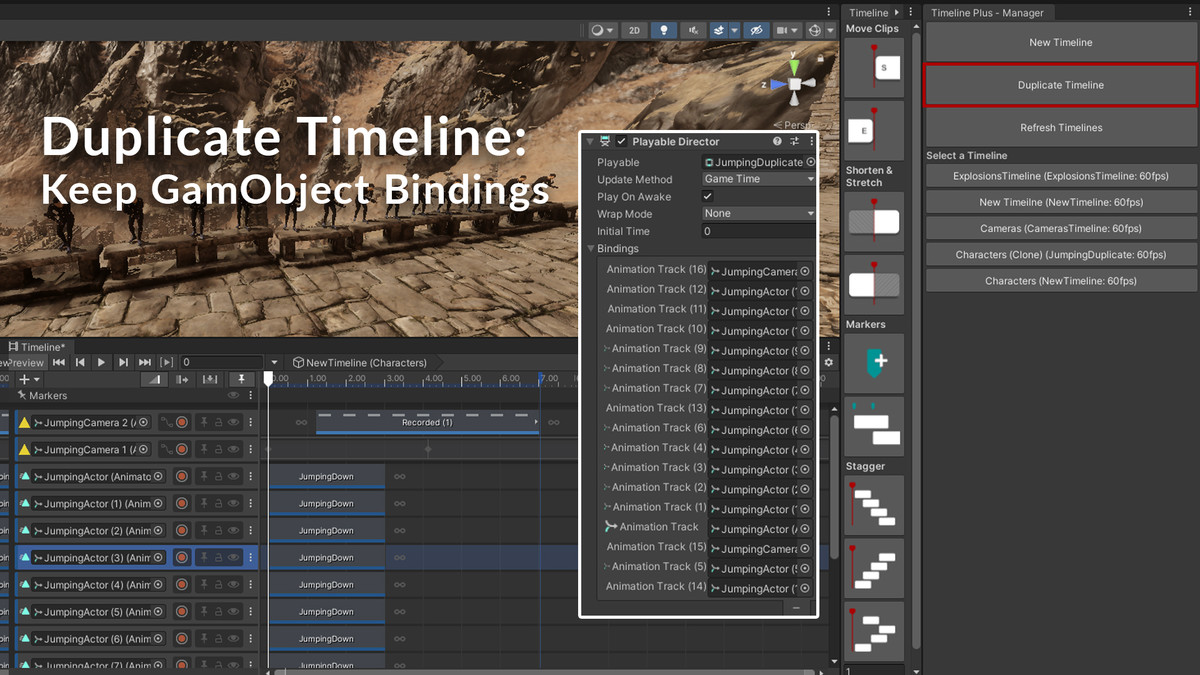Switch to the Timeline Plus - Manager tab
This screenshot has width=1200, height=675.
[x=990, y=12]
